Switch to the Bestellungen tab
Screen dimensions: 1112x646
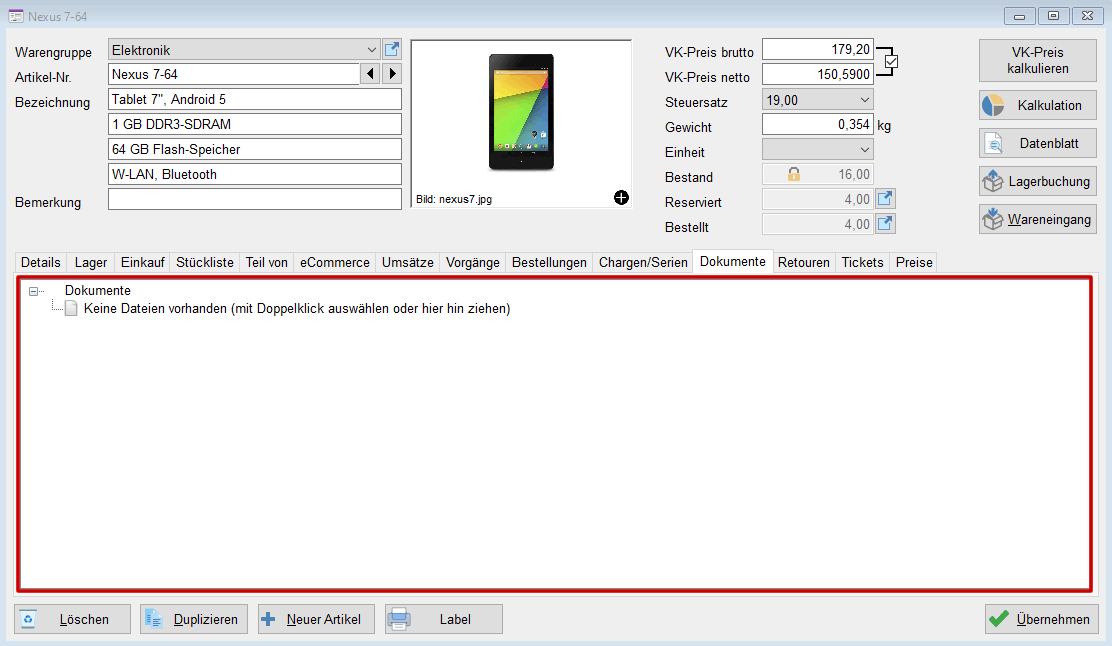click(550, 262)
